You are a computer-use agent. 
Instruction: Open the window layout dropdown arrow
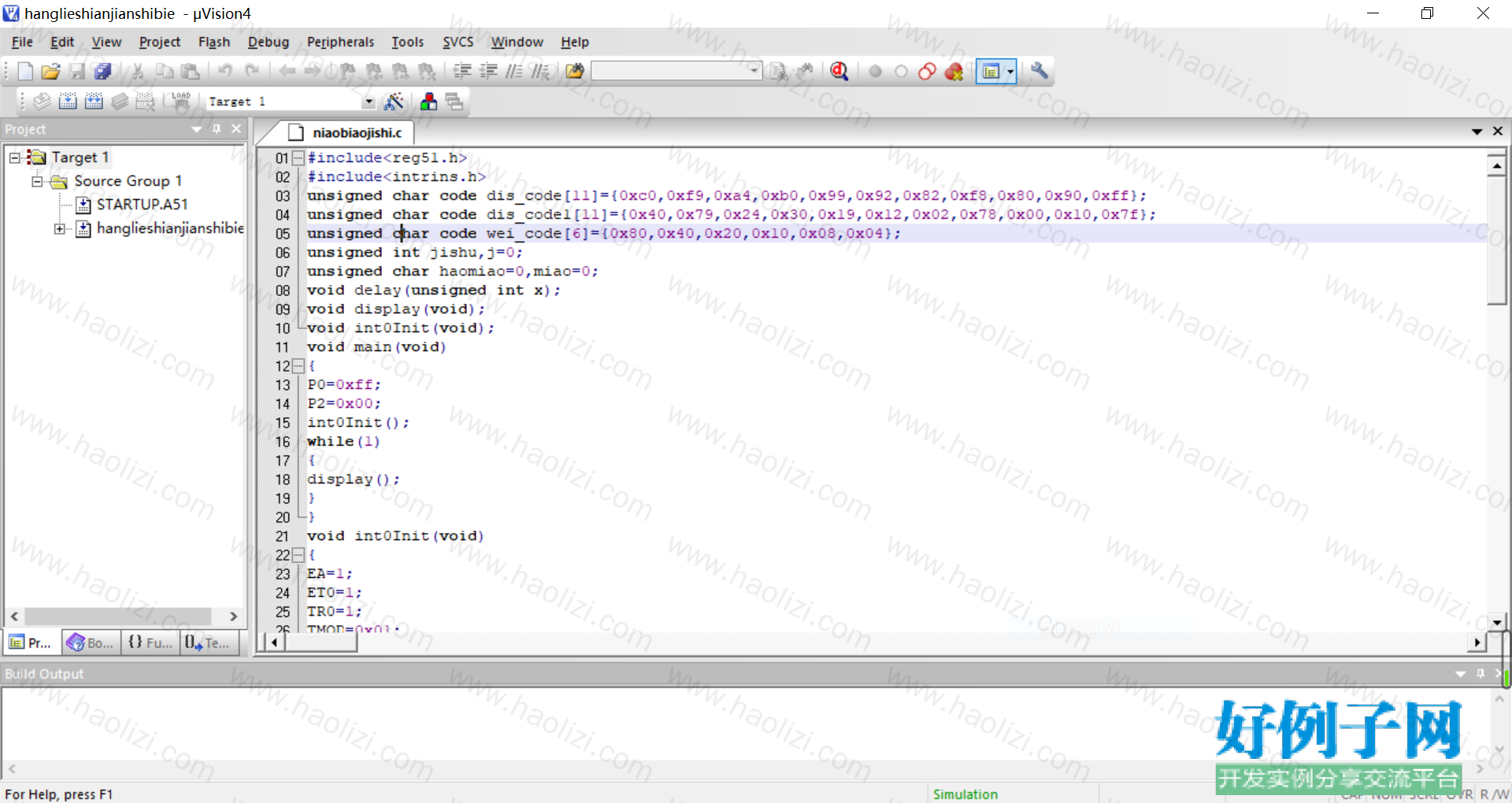click(1010, 72)
